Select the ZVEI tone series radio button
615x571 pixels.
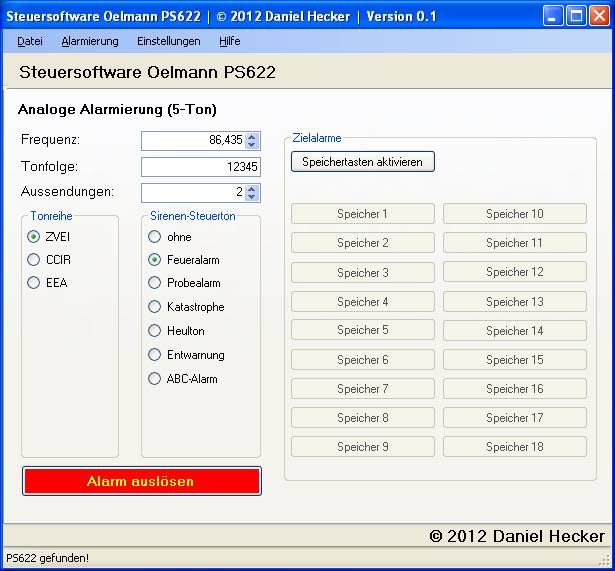(x=34, y=237)
